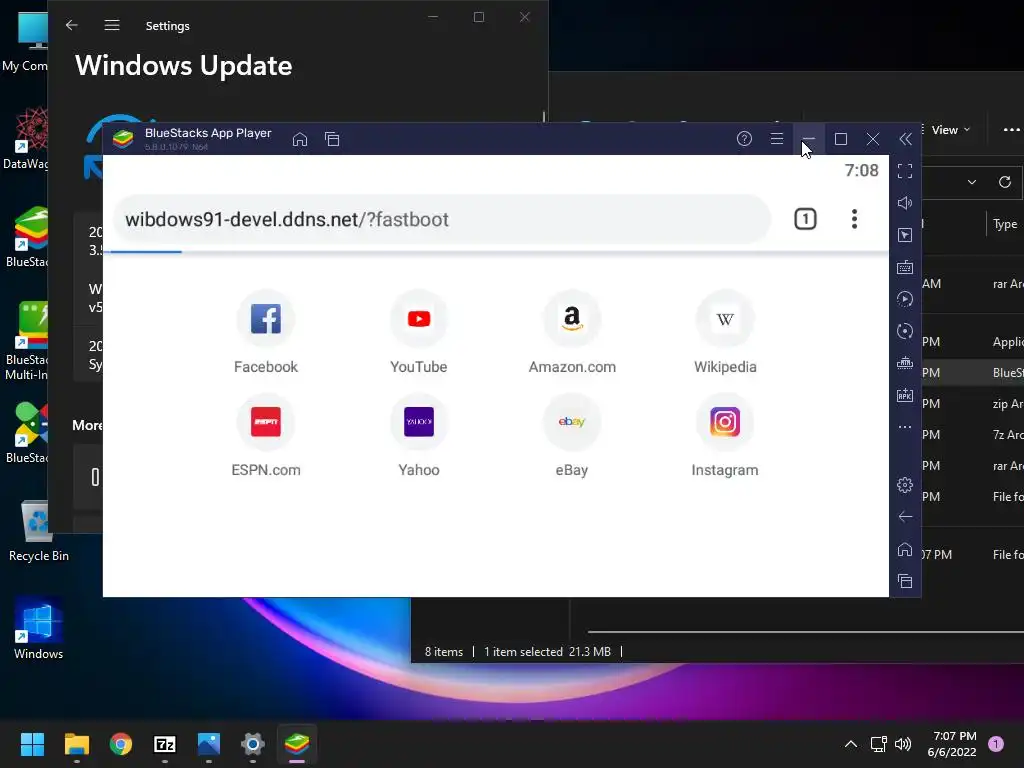Open the Amazon.com shortcut tile
The image size is (1024, 768).
click(x=572, y=333)
